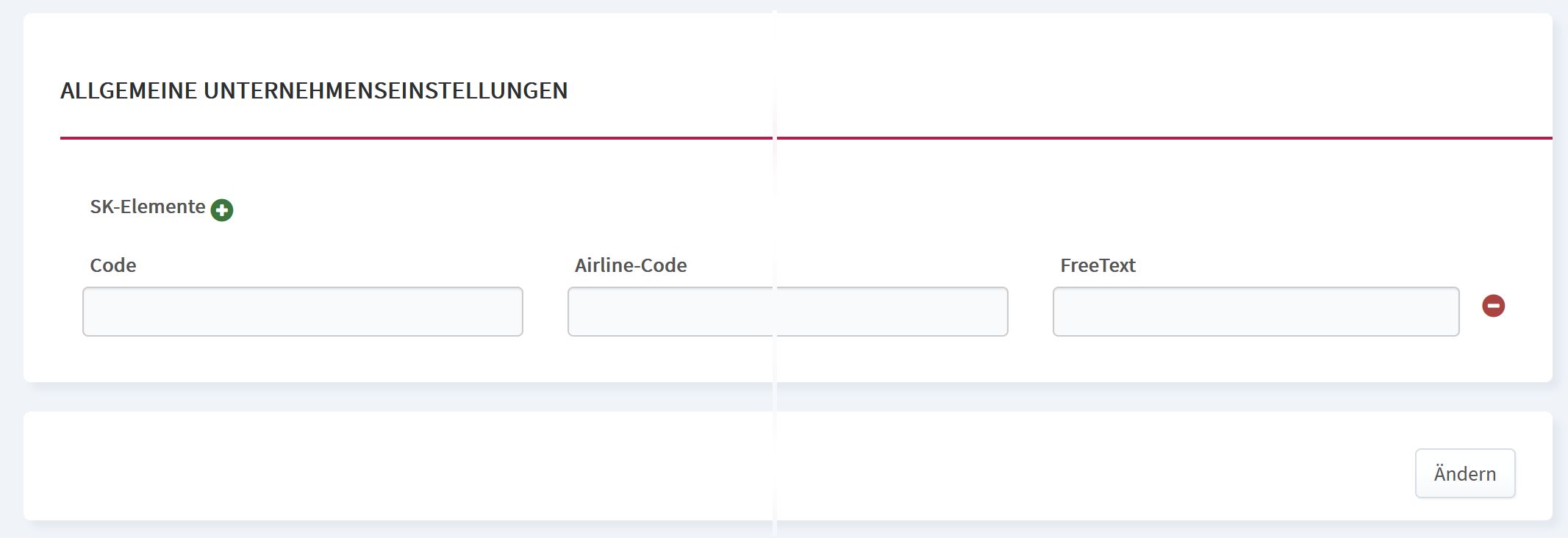1568x538 pixels.
Task: Click the Airline-Code field label
Action: point(631,265)
